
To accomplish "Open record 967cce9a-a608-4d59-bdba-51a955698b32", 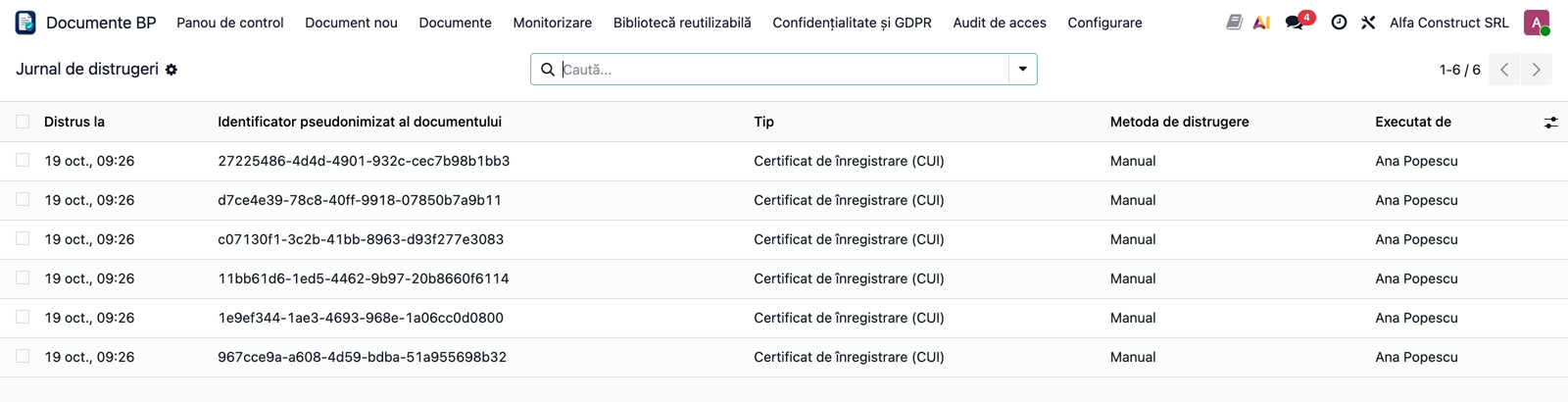I will [362, 357].
